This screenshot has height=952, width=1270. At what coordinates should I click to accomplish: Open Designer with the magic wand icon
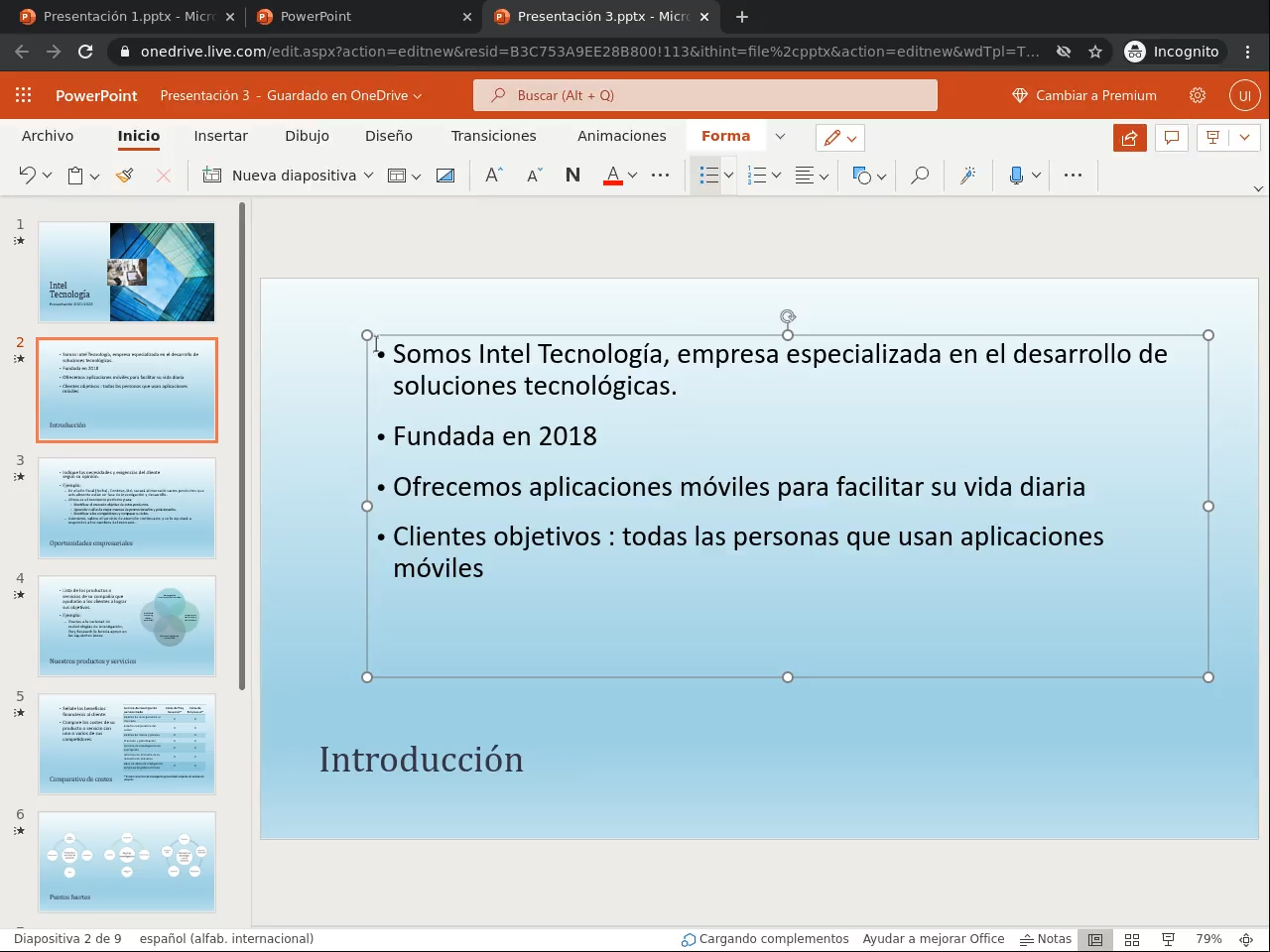tap(967, 176)
